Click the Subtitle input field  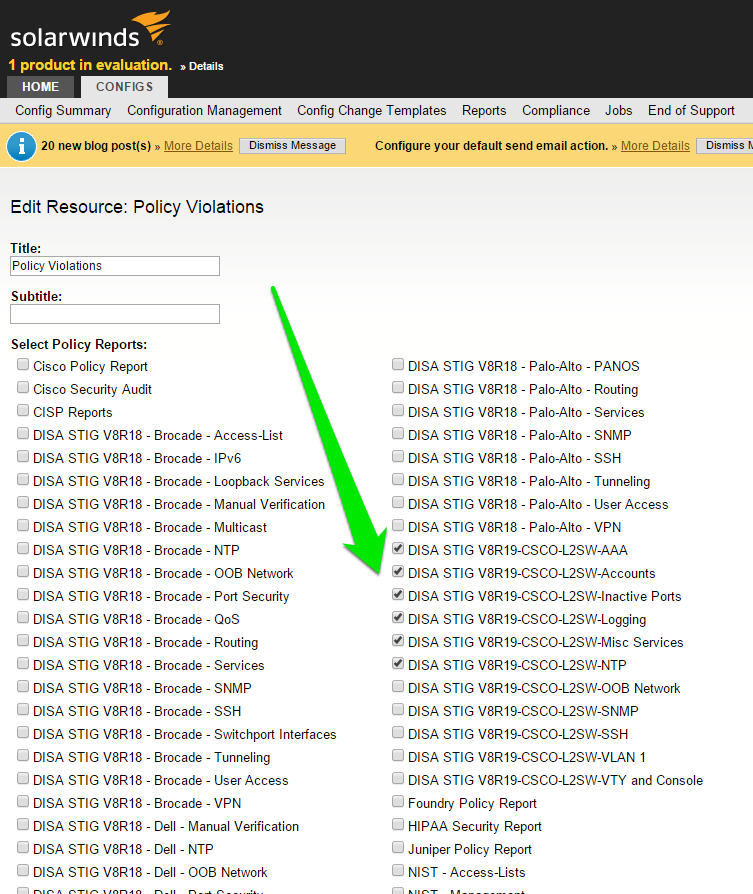115,314
